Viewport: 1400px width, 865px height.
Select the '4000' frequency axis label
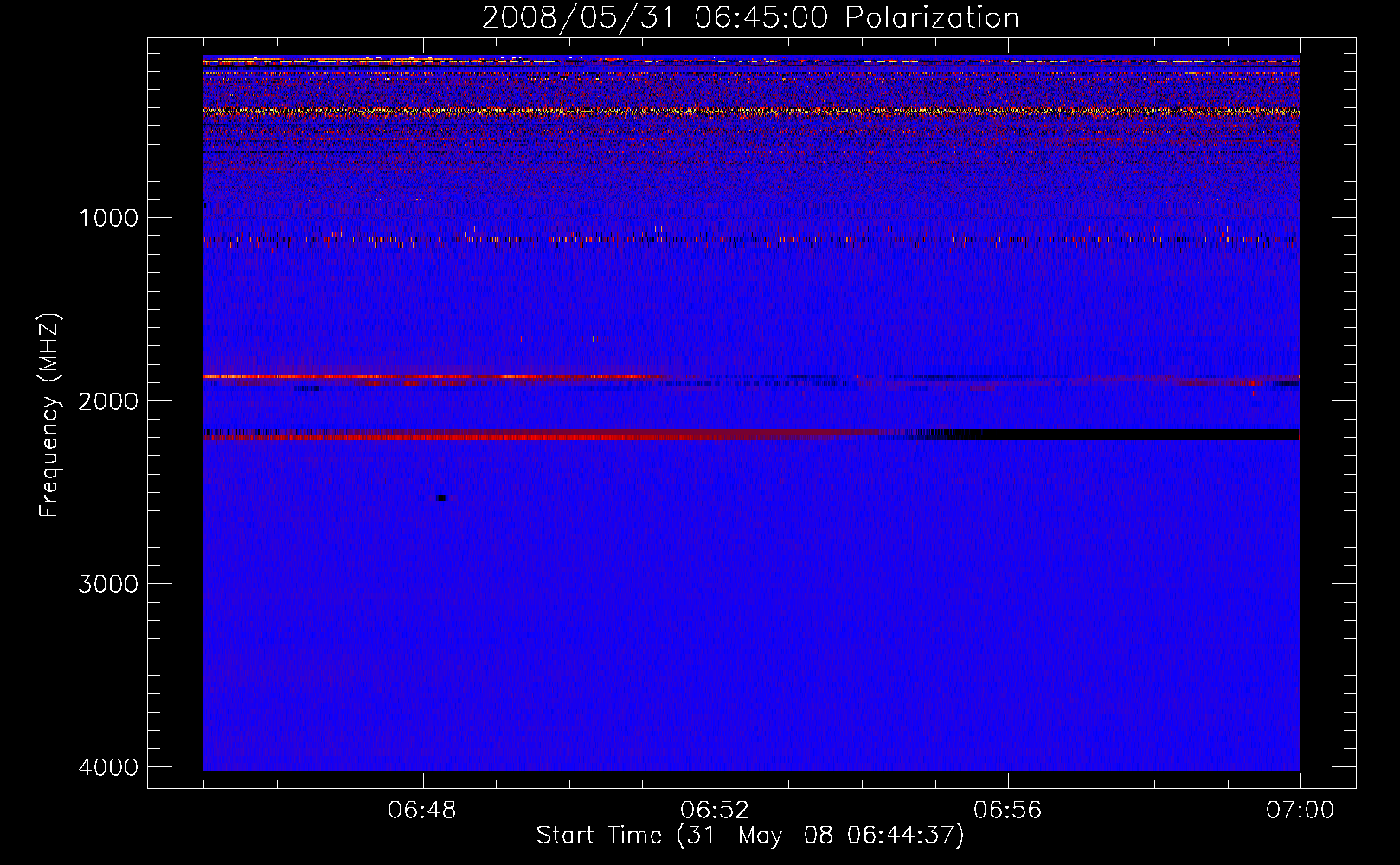point(108,767)
